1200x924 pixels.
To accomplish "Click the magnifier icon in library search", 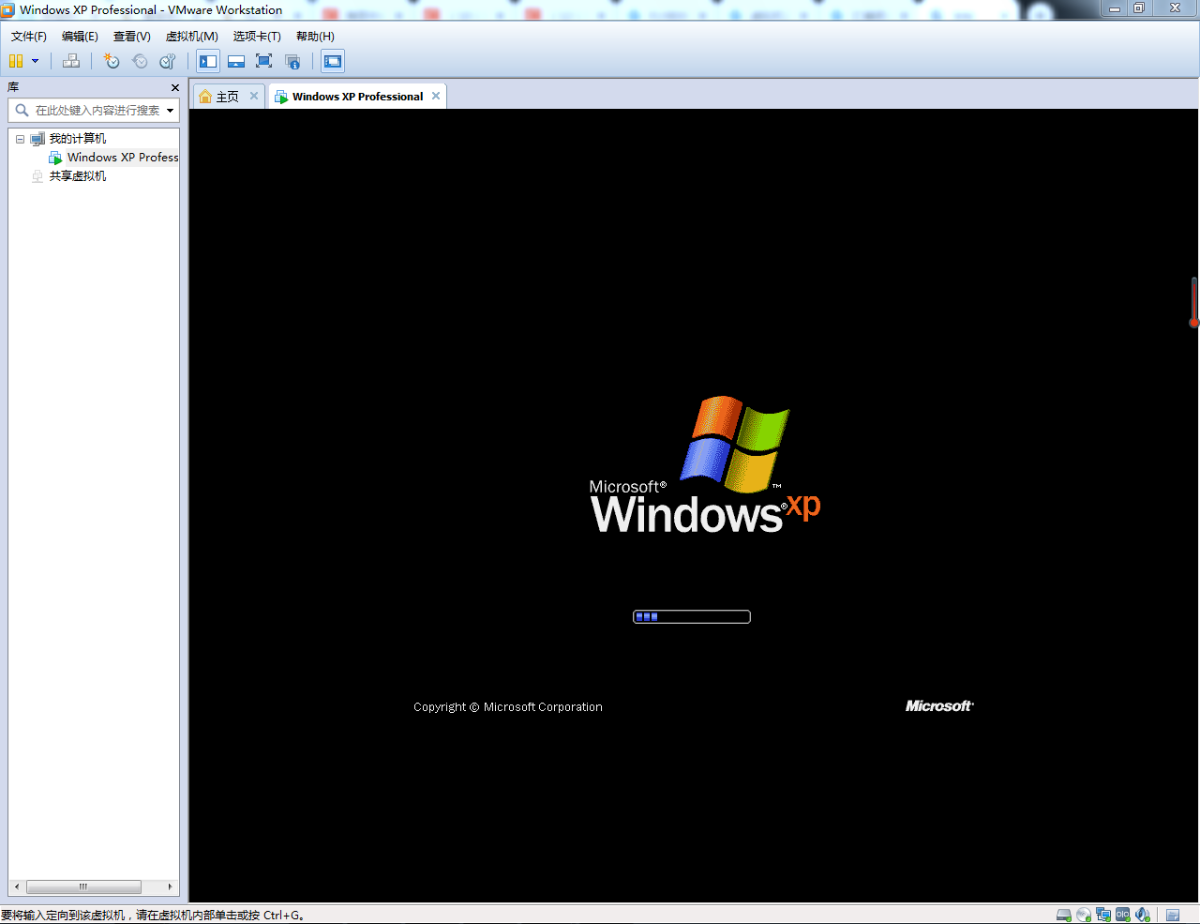I will pos(21,110).
